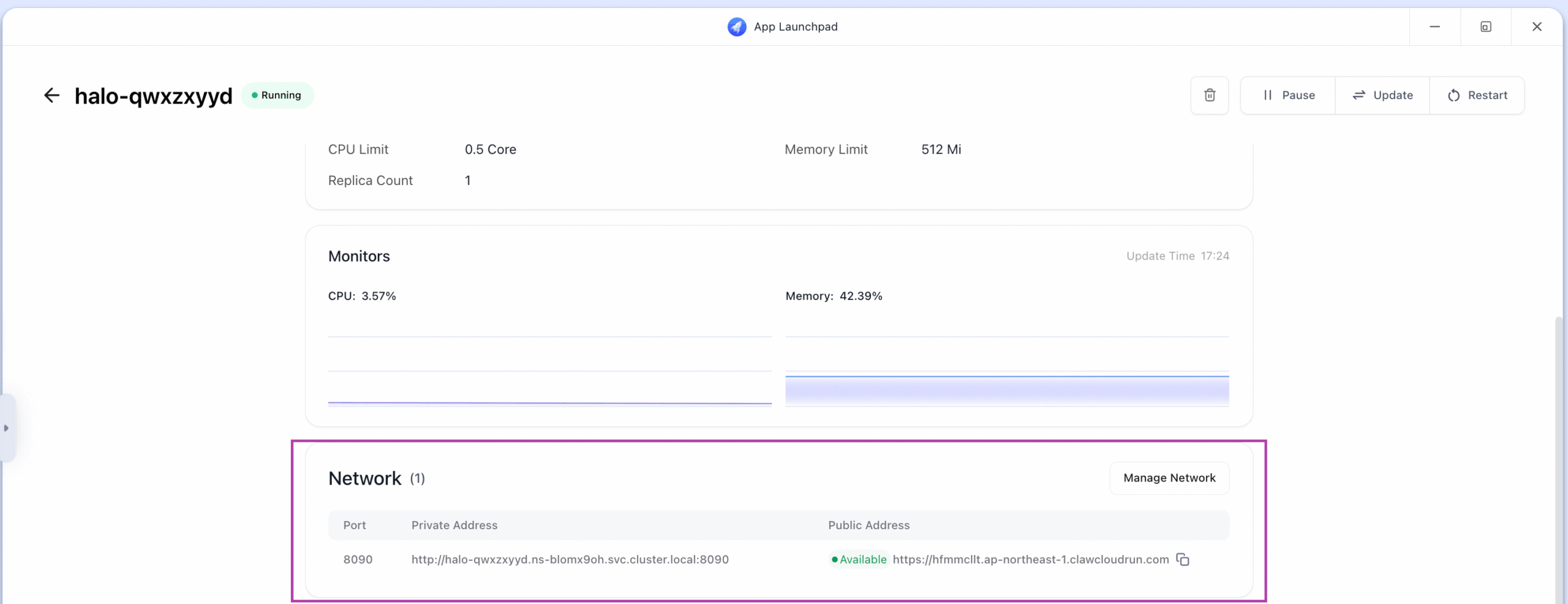
Task: Delete the app with the trash icon
Action: coord(1209,95)
